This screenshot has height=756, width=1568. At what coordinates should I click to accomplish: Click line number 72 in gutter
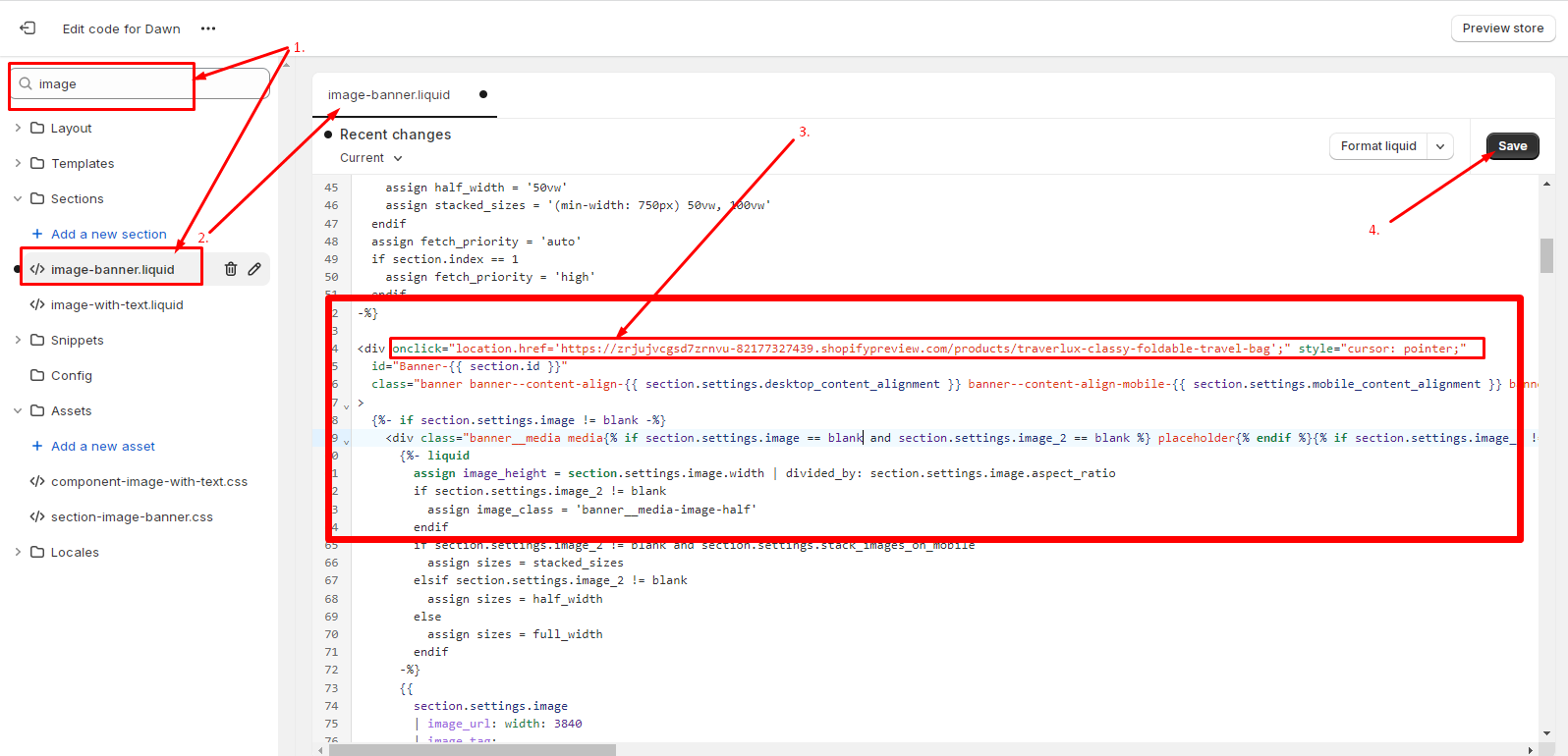[331, 671]
